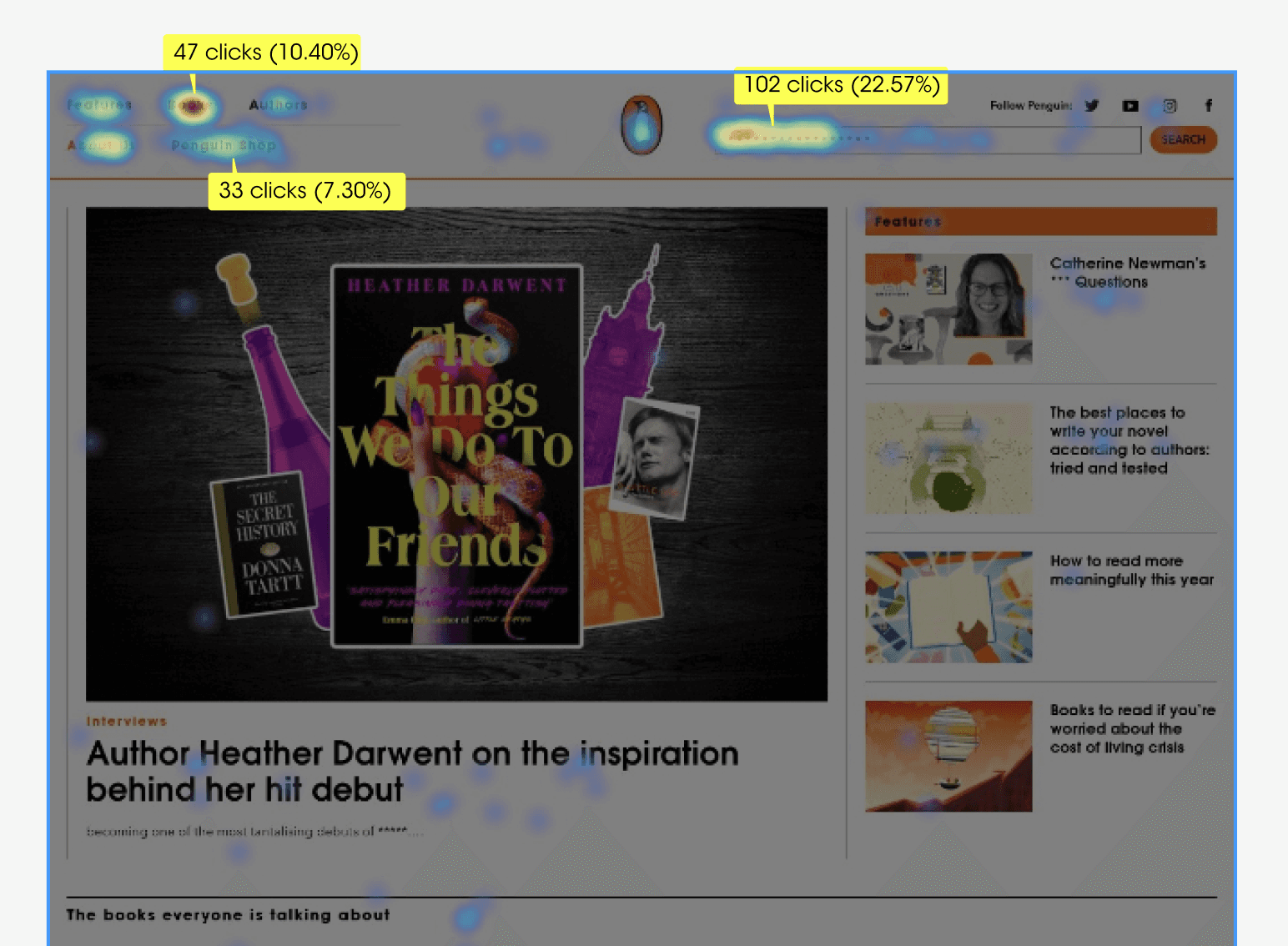Click the Penguin logo in the header
Image resolution: width=1288 pixels, height=946 pixels.
coord(641,125)
